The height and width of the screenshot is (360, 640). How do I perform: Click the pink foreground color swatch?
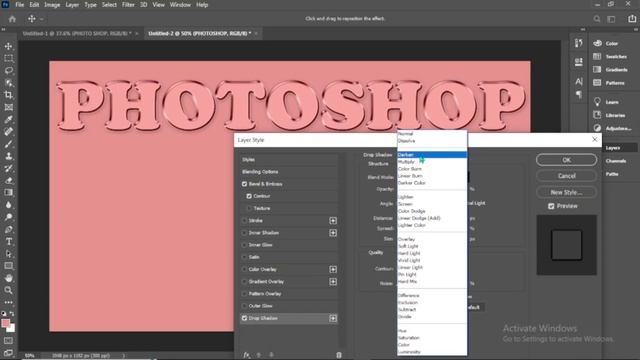[x=5, y=323]
